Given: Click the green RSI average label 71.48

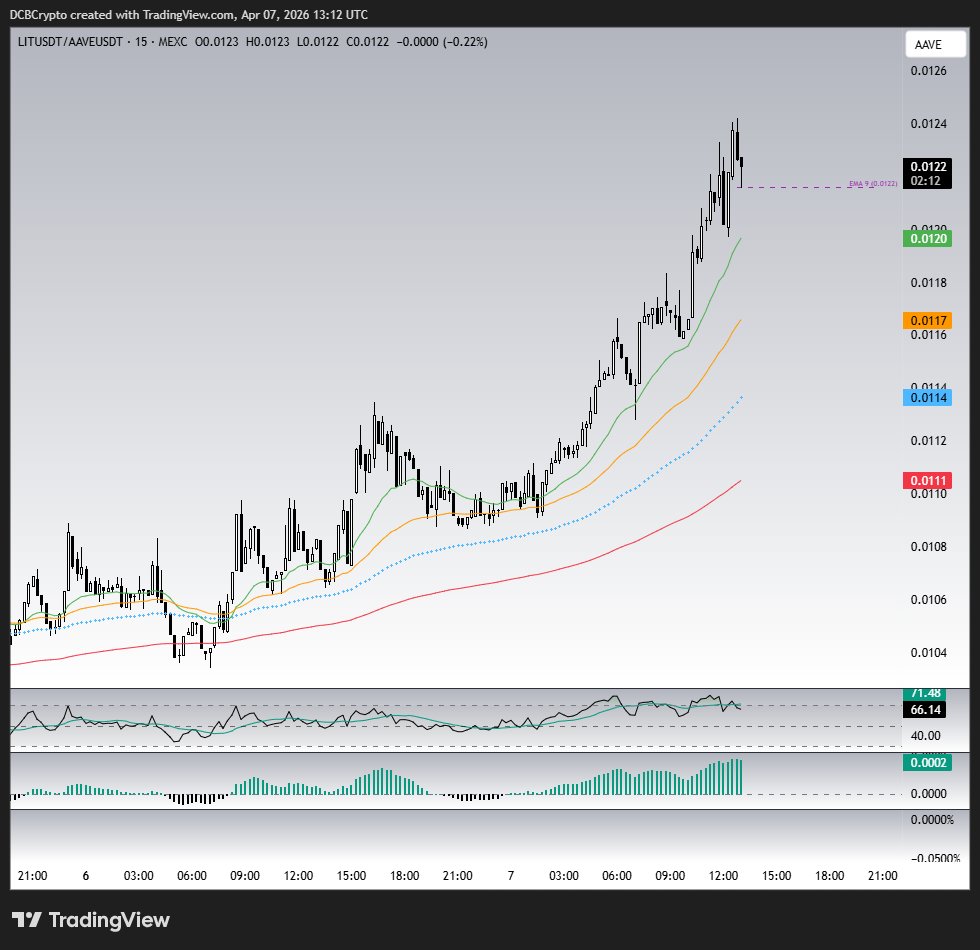Looking at the screenshot, I should [925, 693].
